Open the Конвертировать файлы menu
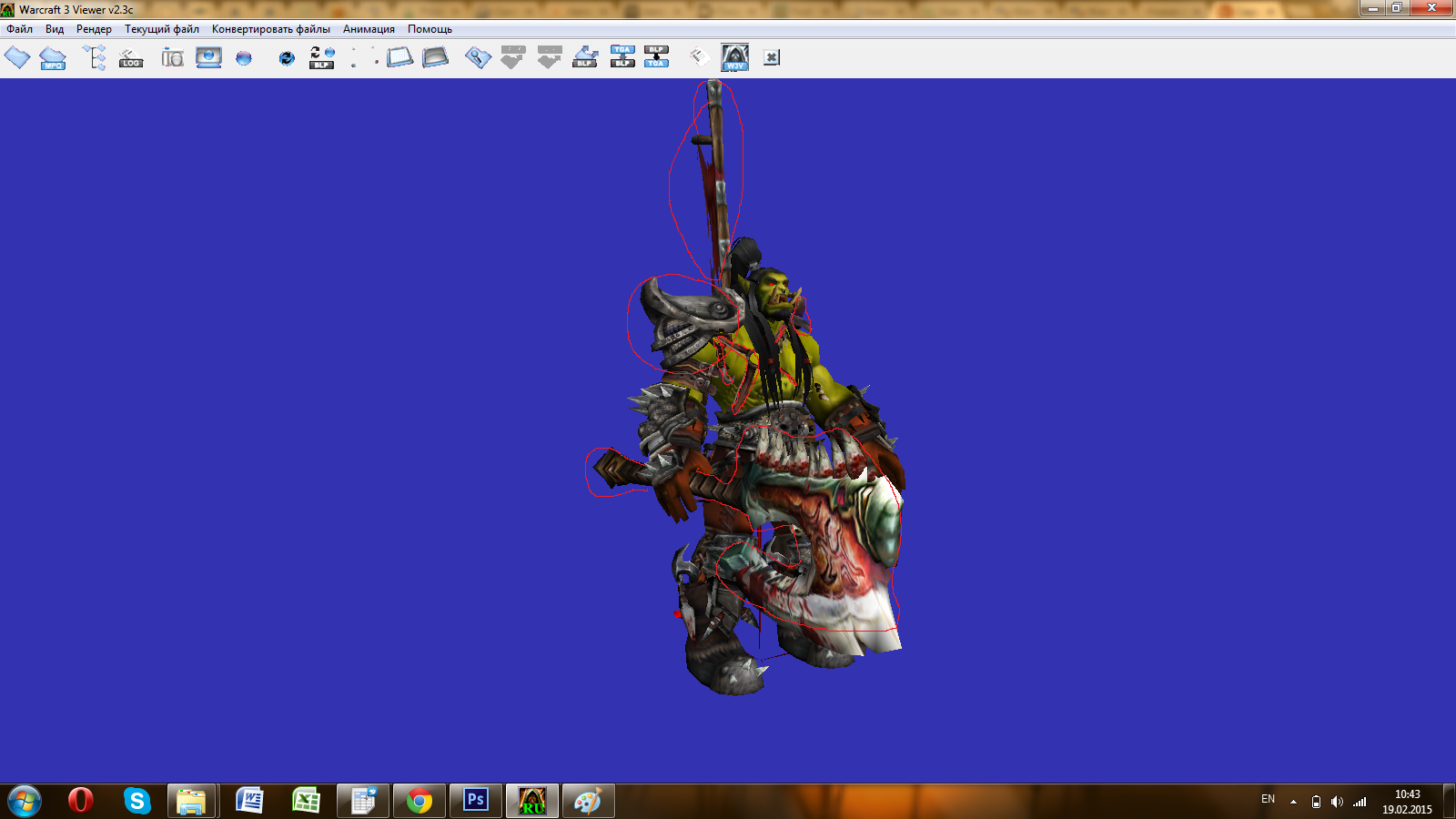 271,29
